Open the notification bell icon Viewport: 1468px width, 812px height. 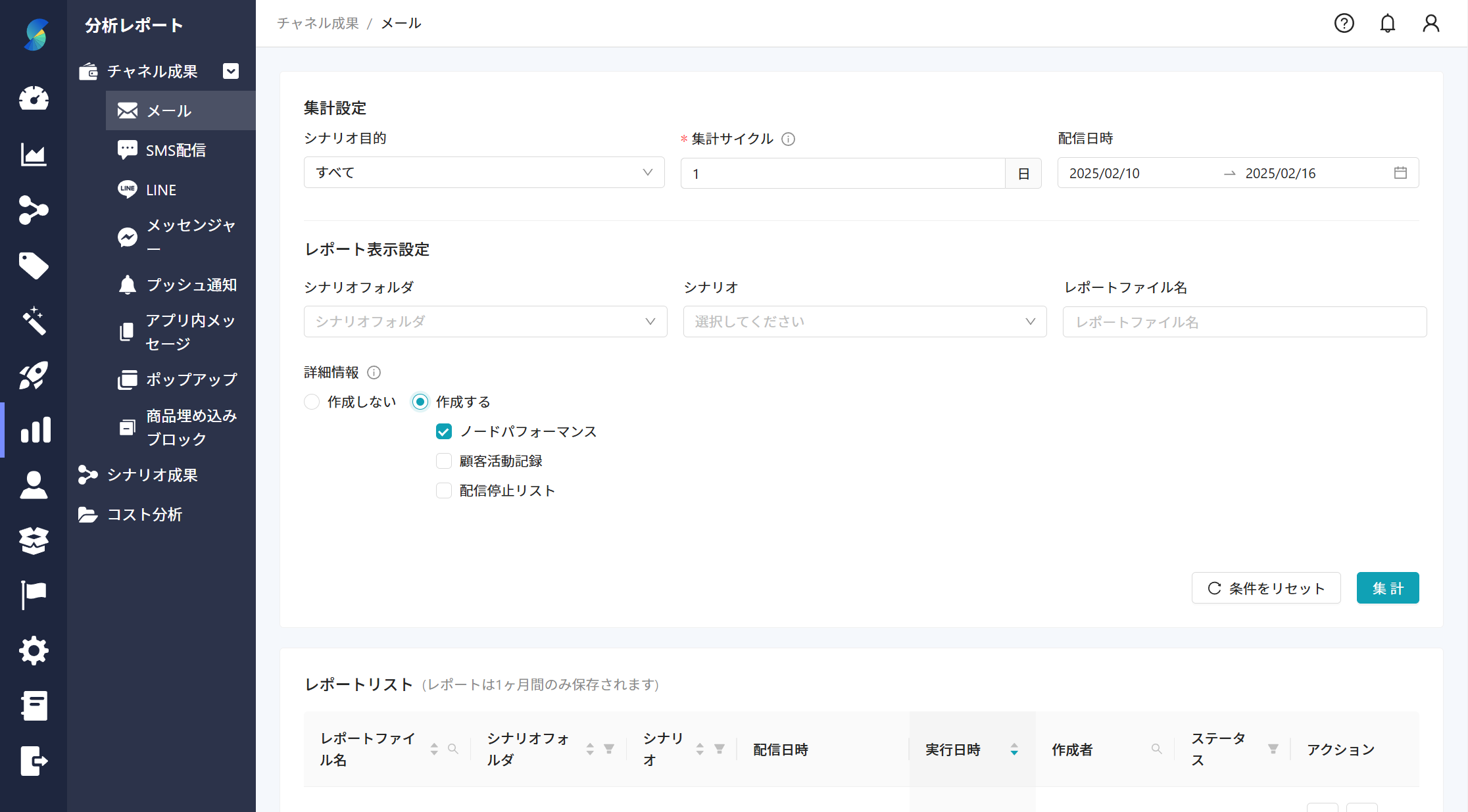coord(1388,23)
